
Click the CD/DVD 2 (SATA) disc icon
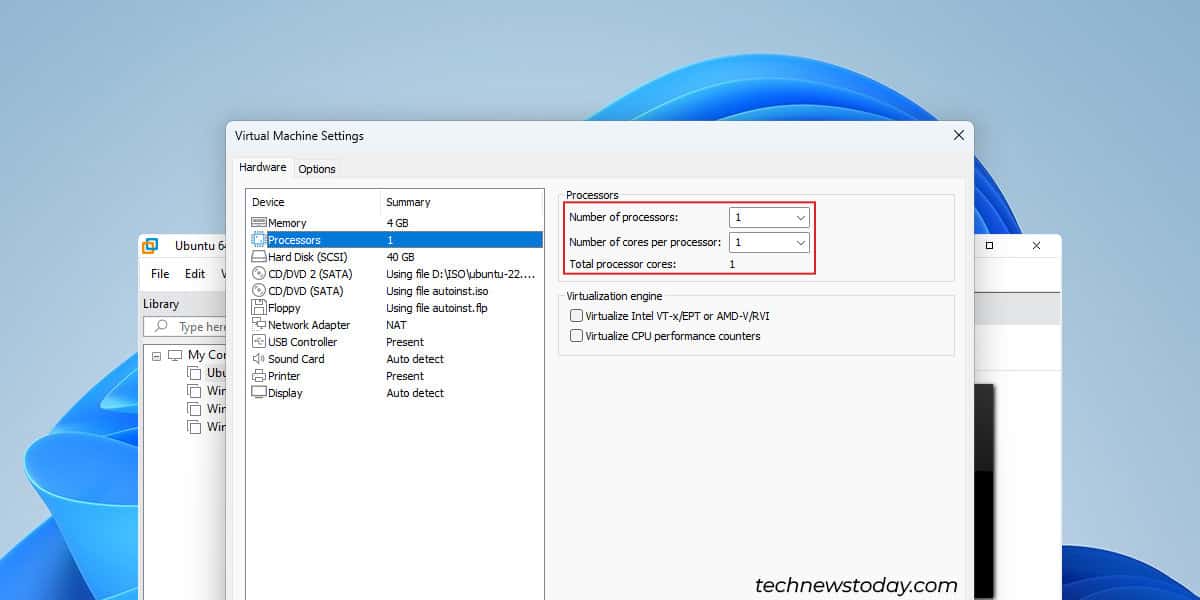point(258,274)
